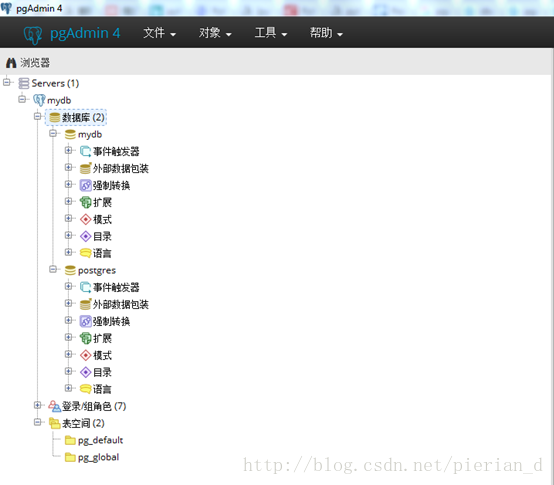Click the 扩展 icon under postgres
The image size is (554, 485).
coord(86,338)
